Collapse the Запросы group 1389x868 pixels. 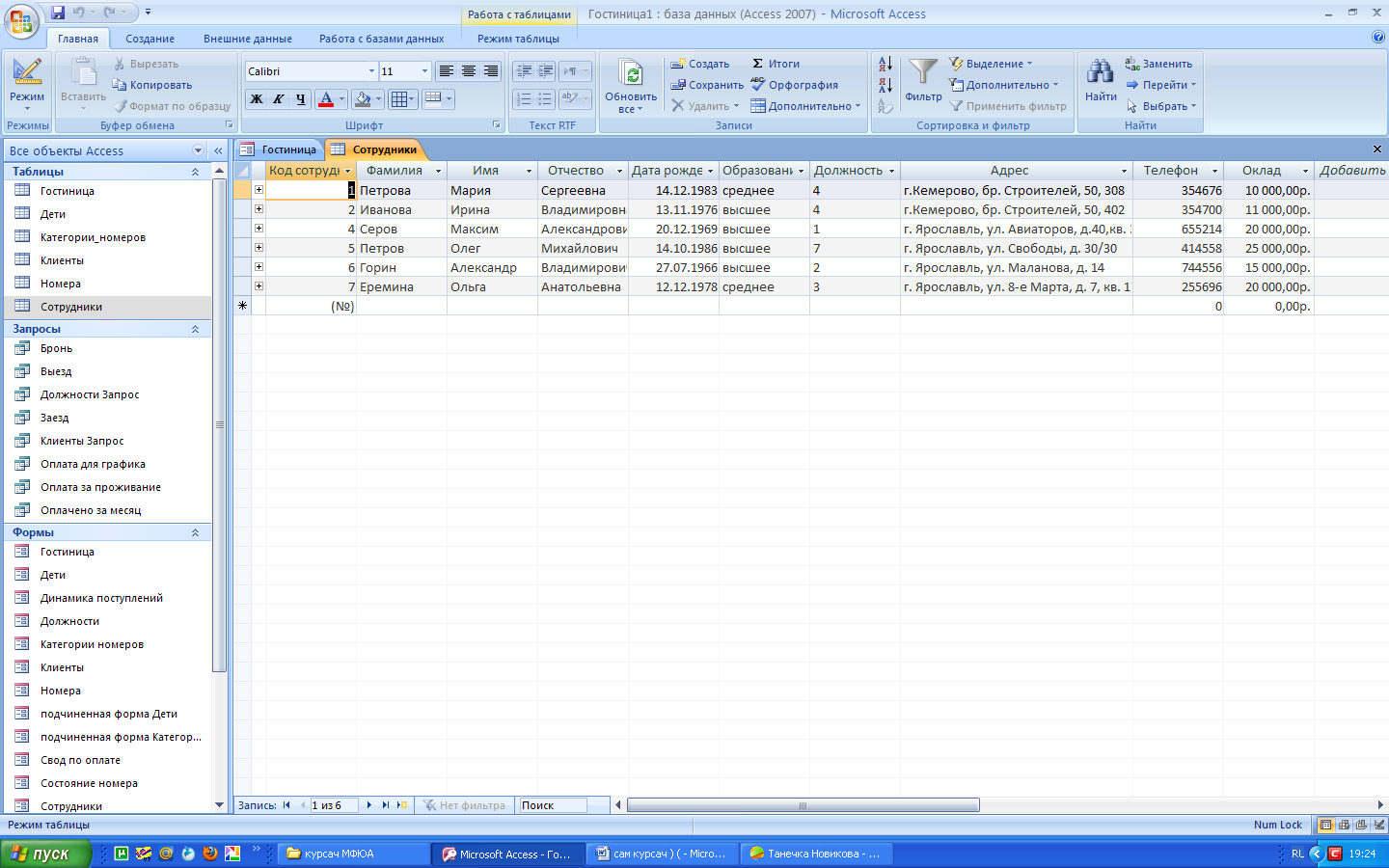pos(195,329)
